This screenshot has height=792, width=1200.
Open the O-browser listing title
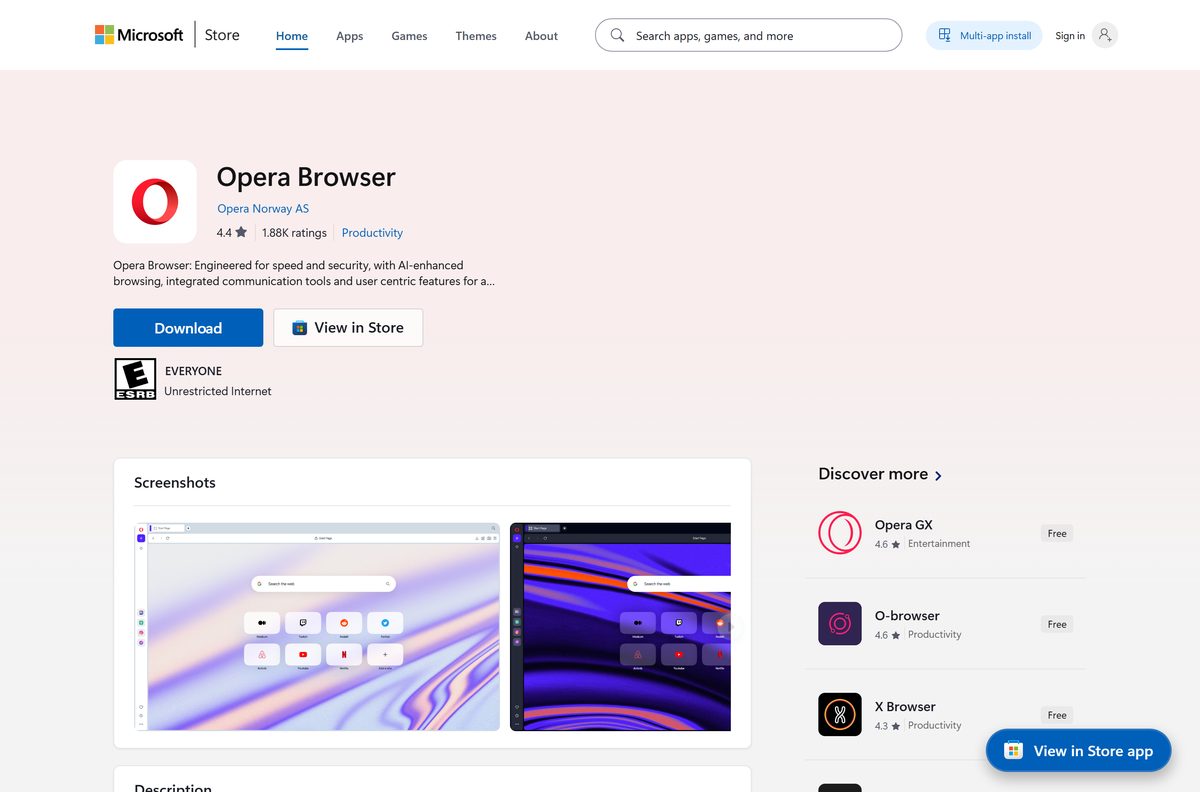coord(907,616)
